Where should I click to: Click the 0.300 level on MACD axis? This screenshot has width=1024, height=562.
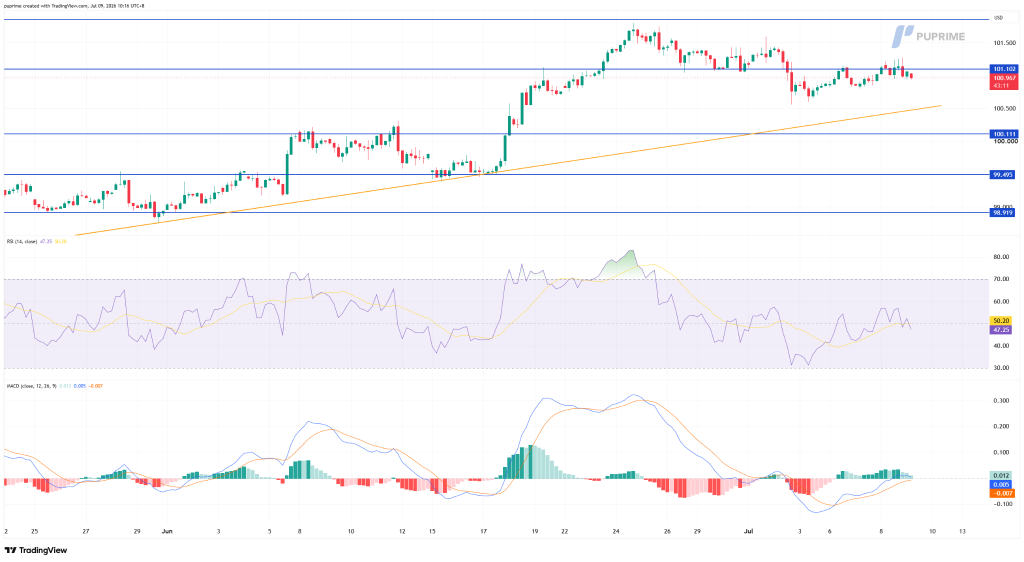pos(1001,401)
